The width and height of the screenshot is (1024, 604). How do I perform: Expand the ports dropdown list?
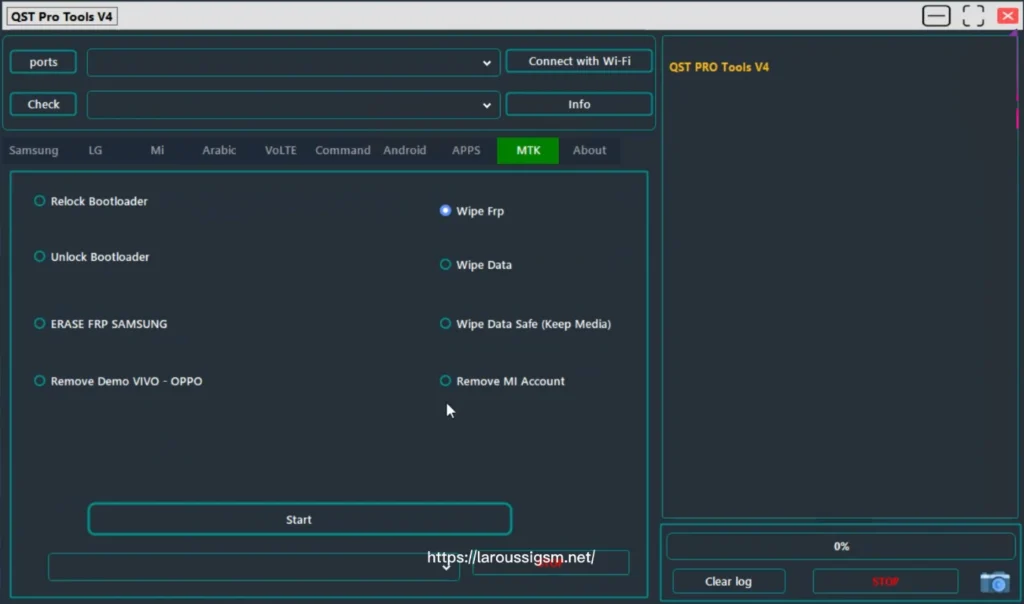(x=293, y=63)
